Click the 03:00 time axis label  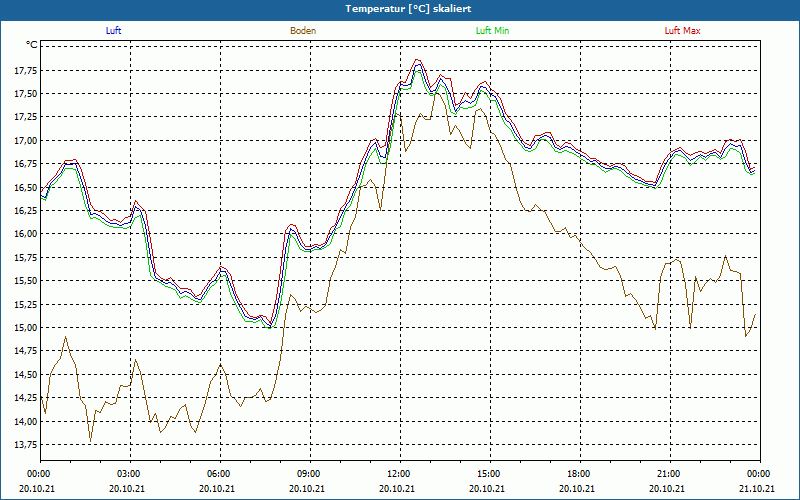tap(128, 474)
